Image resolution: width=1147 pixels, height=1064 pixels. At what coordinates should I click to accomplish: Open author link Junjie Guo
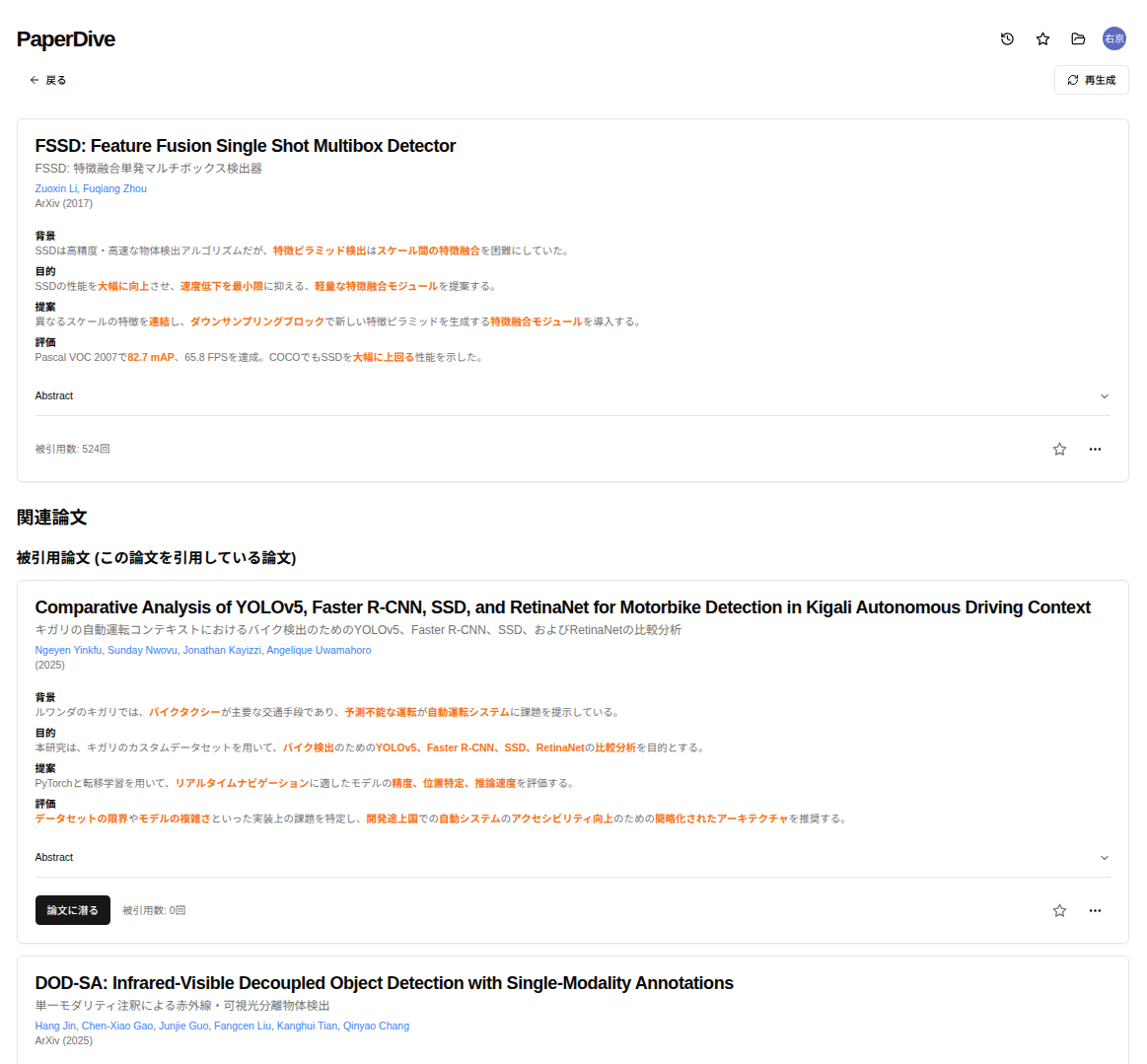183,1026
